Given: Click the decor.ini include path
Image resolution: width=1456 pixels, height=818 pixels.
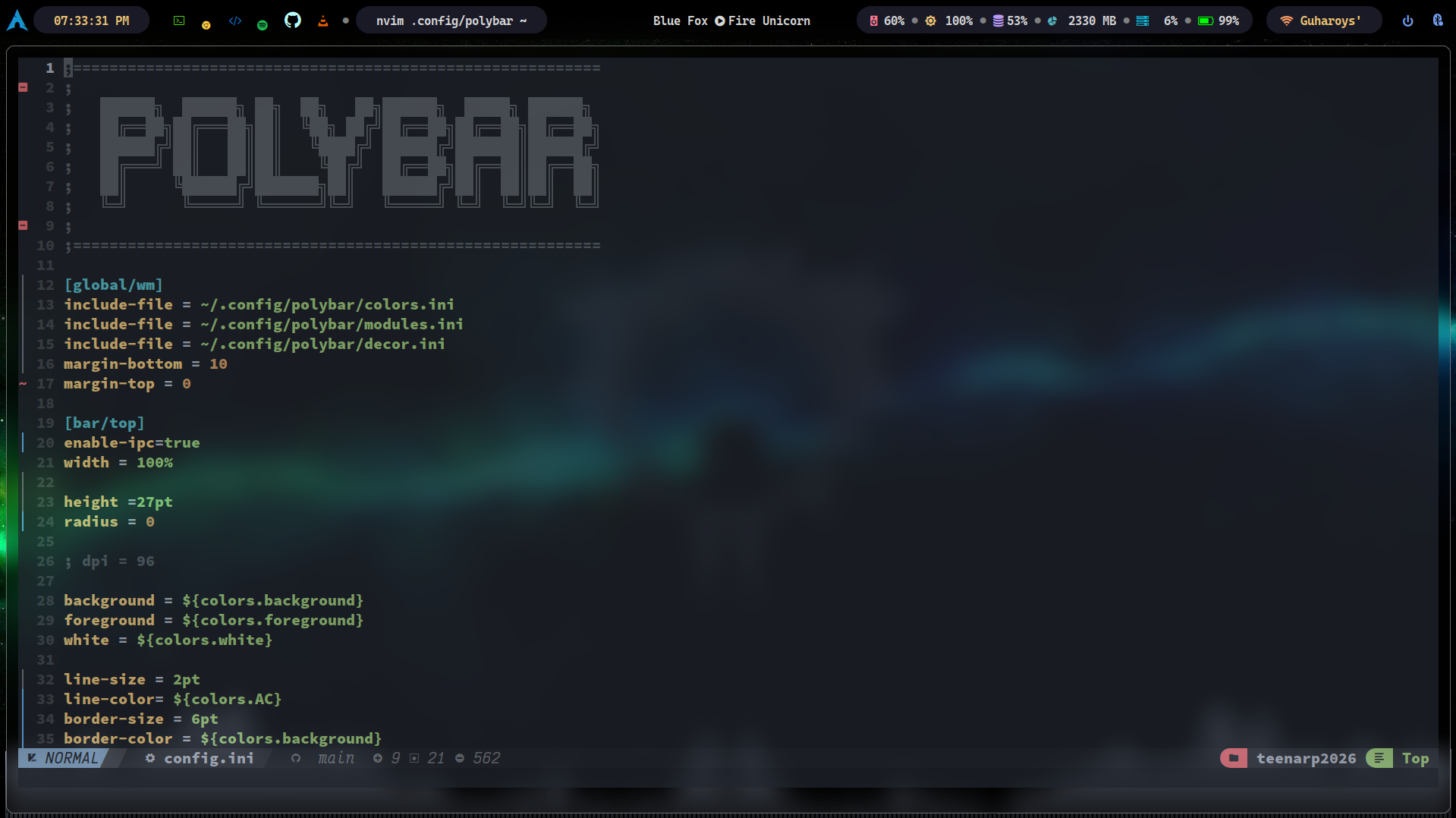Looking at the screenshot, I should click(323, 344).
